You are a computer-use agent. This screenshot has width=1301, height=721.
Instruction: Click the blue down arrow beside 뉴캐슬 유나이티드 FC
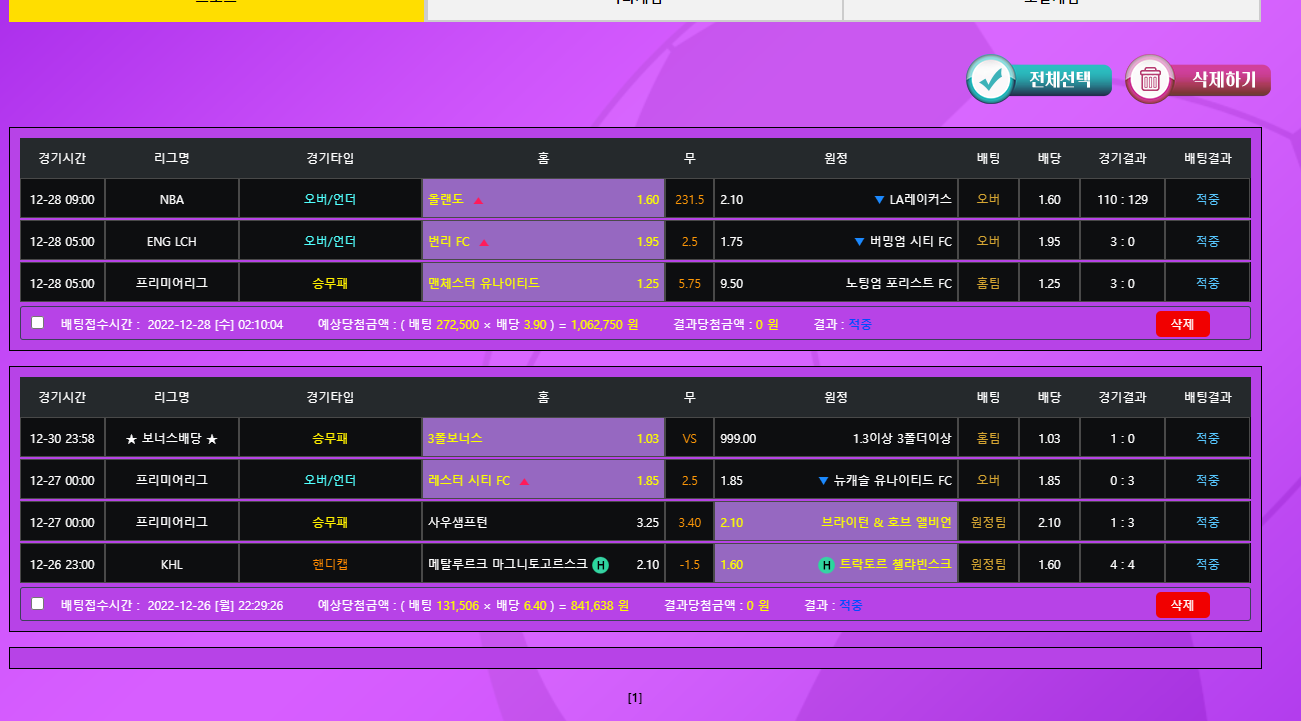point(823,481)
